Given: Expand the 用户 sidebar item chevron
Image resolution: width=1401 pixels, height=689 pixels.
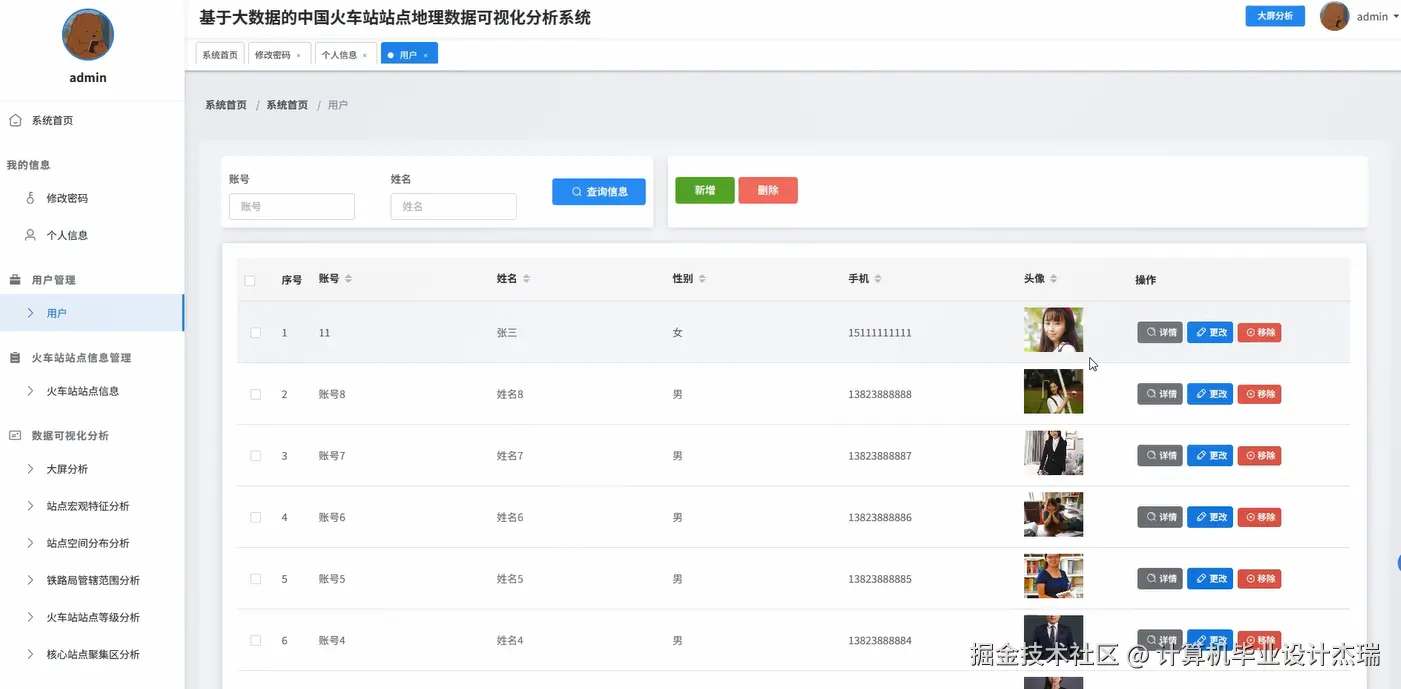Looking at the screenshot, I should point(30,313).
